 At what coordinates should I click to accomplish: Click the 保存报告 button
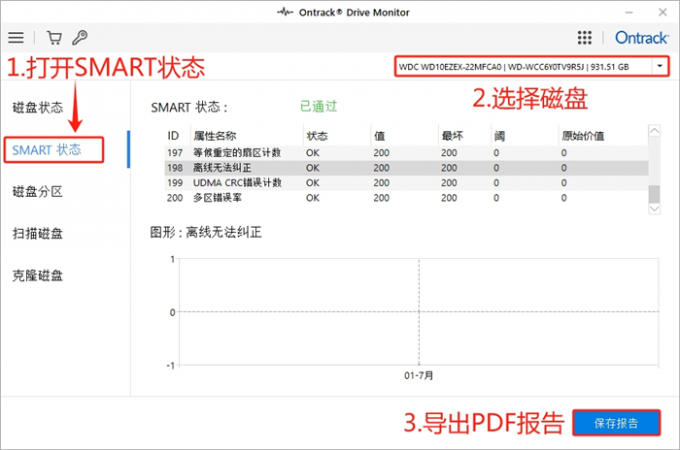[616, 423]
